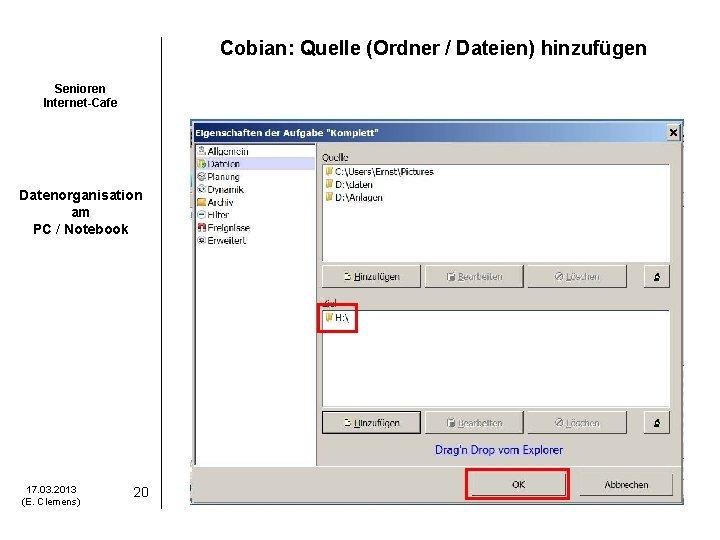This screenshot has width=720, height=540.
Task: Click the Allgemein person icon
Action: tap(201, 151)
